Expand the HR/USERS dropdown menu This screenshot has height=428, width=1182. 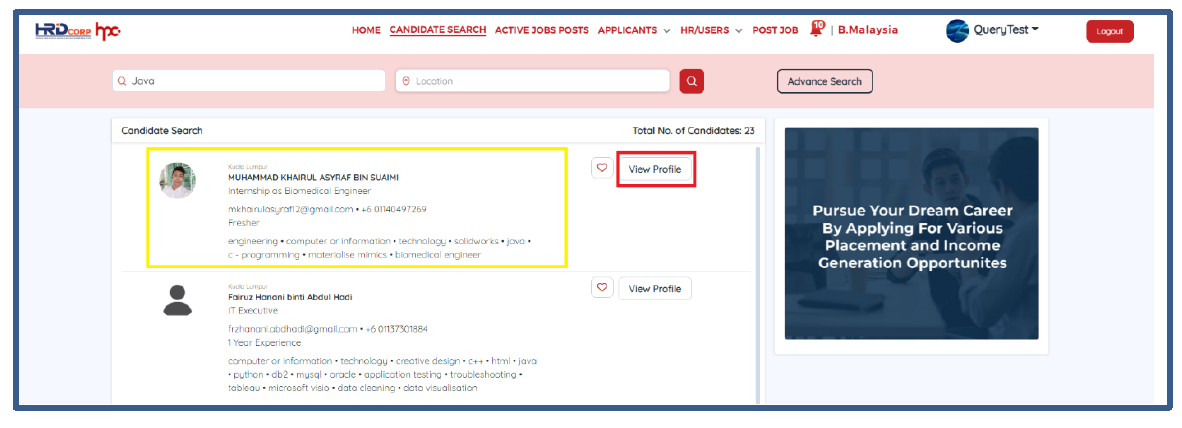point(711,30)
